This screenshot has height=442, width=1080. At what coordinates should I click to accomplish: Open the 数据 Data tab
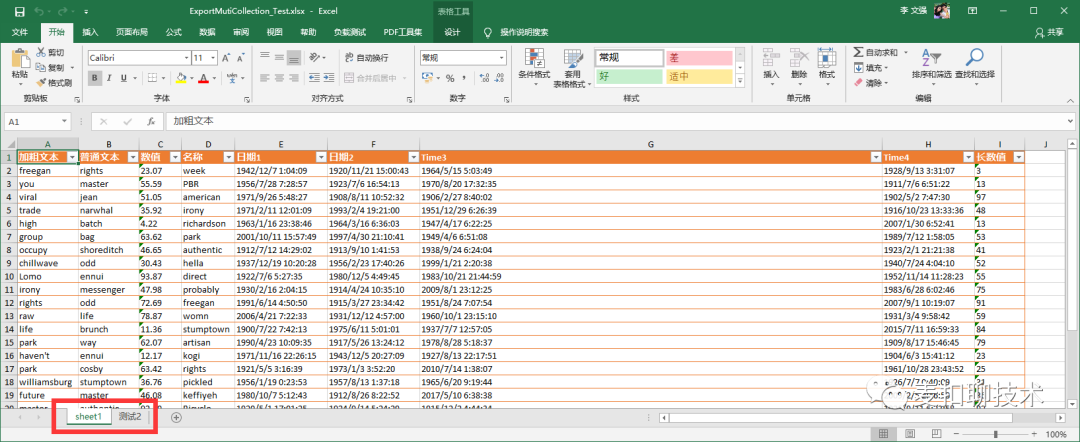point(207,32)
